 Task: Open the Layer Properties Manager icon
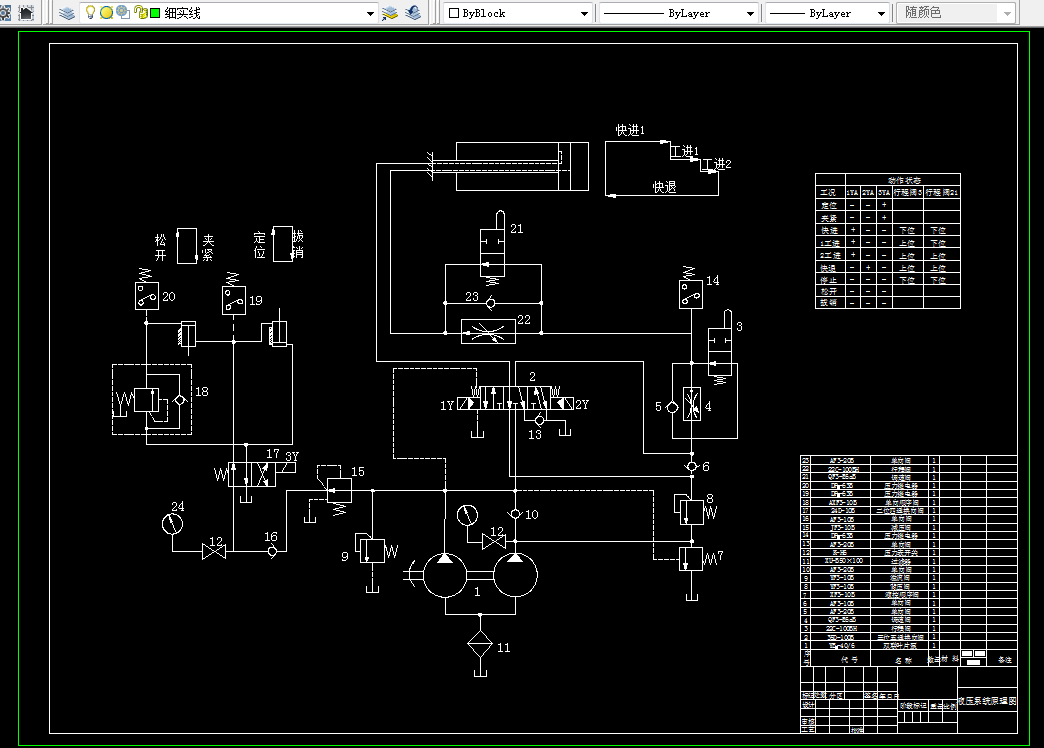67,13
